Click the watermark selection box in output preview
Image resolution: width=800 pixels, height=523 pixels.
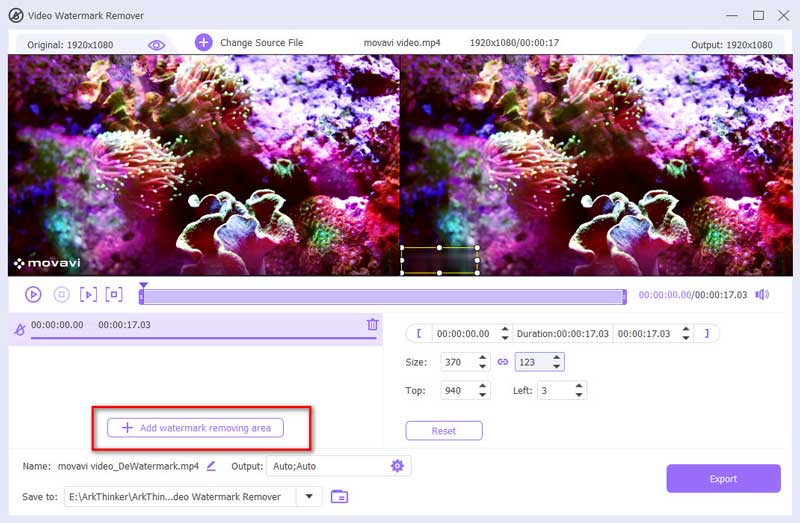pyautogui.click(x=439, y=260)
